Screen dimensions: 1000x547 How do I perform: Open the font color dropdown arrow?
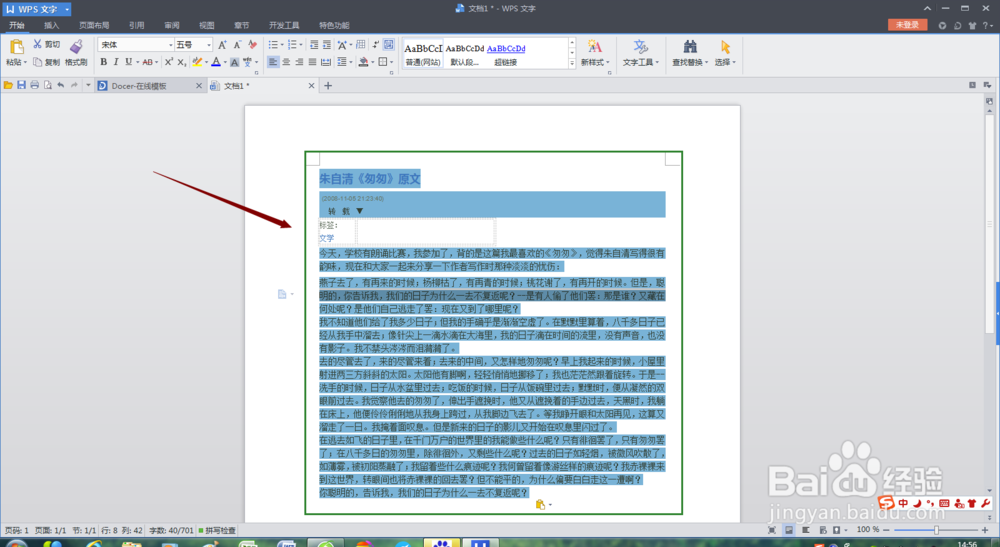pos(225,62)
